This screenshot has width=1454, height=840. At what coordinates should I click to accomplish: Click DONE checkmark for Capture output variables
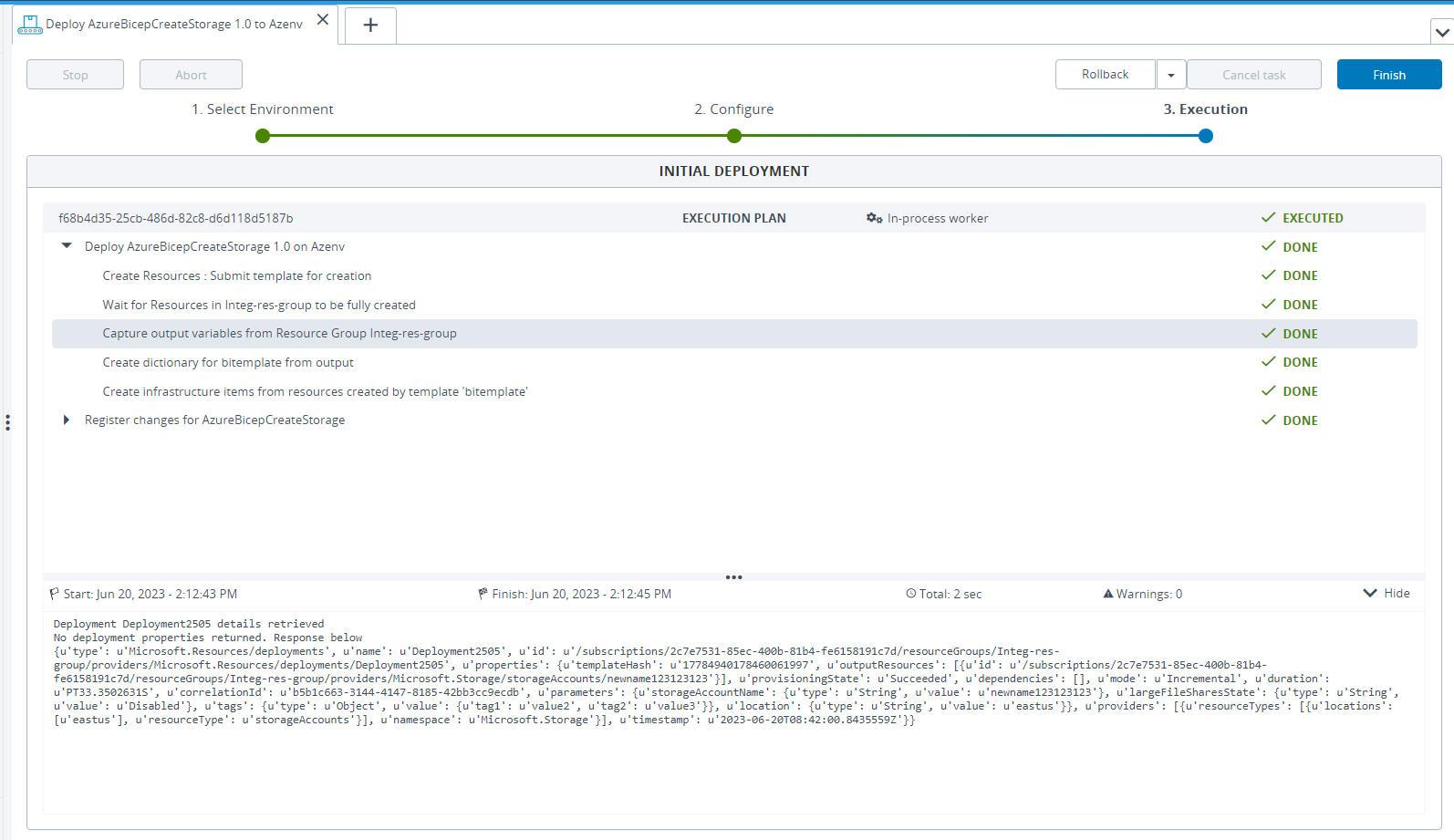click(x=1268, y=334)
